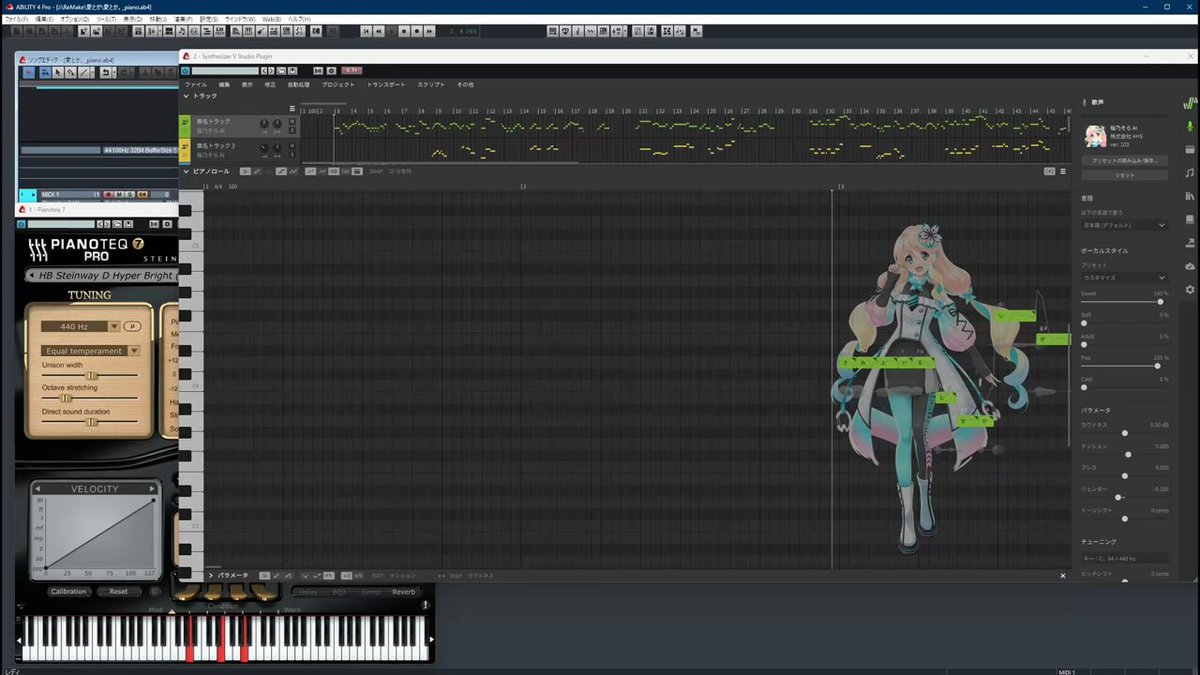1200x675 pixels.
Task: Open the スクリプト menu in Synthesizer V
Action: pyautogui.click(x=431, y=85)
